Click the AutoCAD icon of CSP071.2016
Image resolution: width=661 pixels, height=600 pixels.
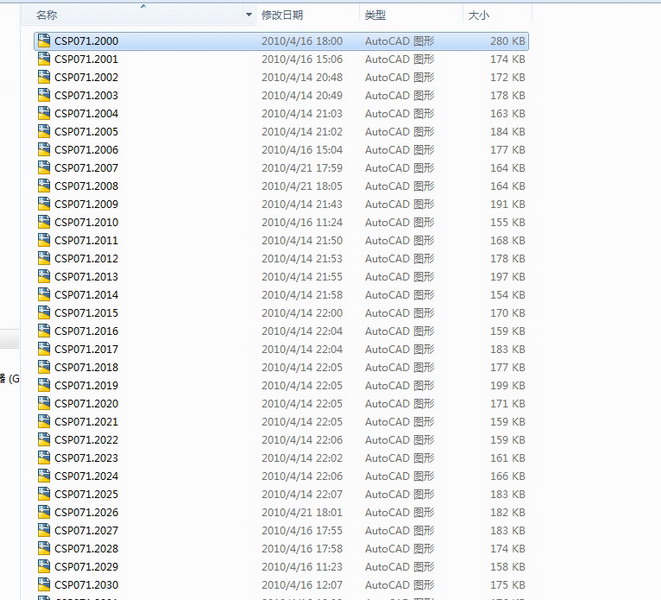point(44,331)
